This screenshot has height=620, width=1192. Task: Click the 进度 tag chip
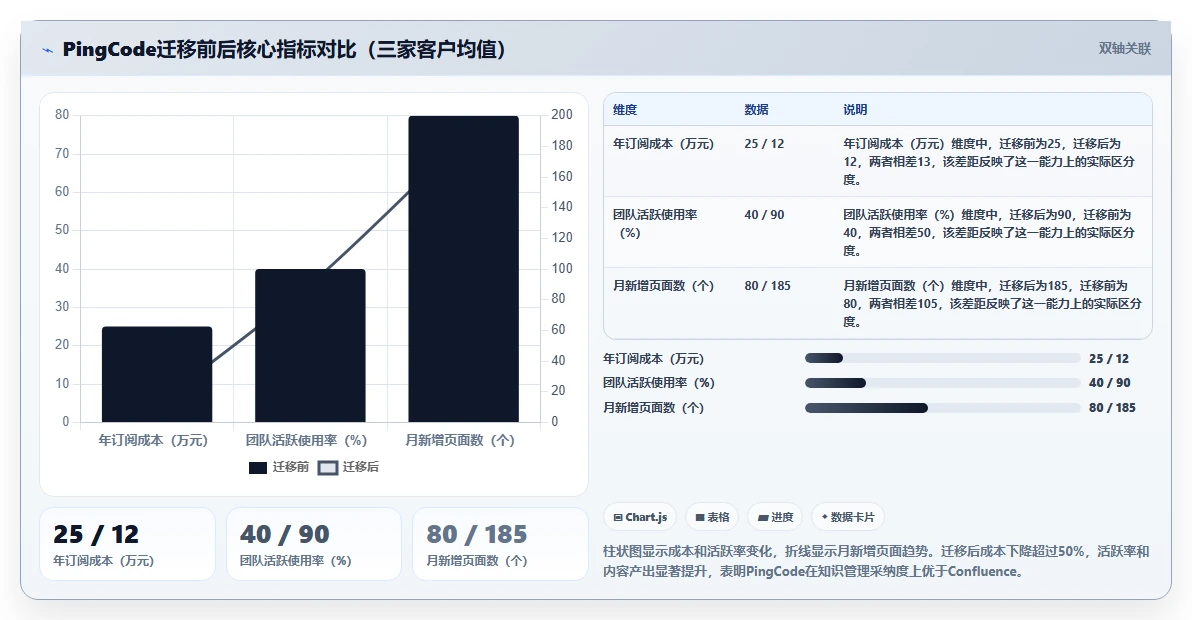(775, 517)
